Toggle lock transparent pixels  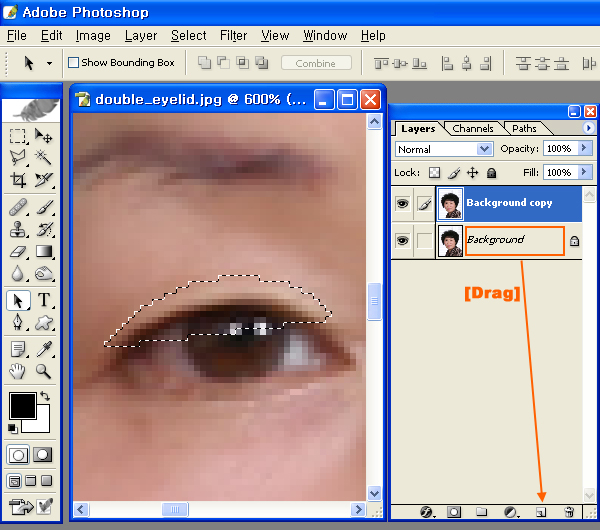pos(434,173)
